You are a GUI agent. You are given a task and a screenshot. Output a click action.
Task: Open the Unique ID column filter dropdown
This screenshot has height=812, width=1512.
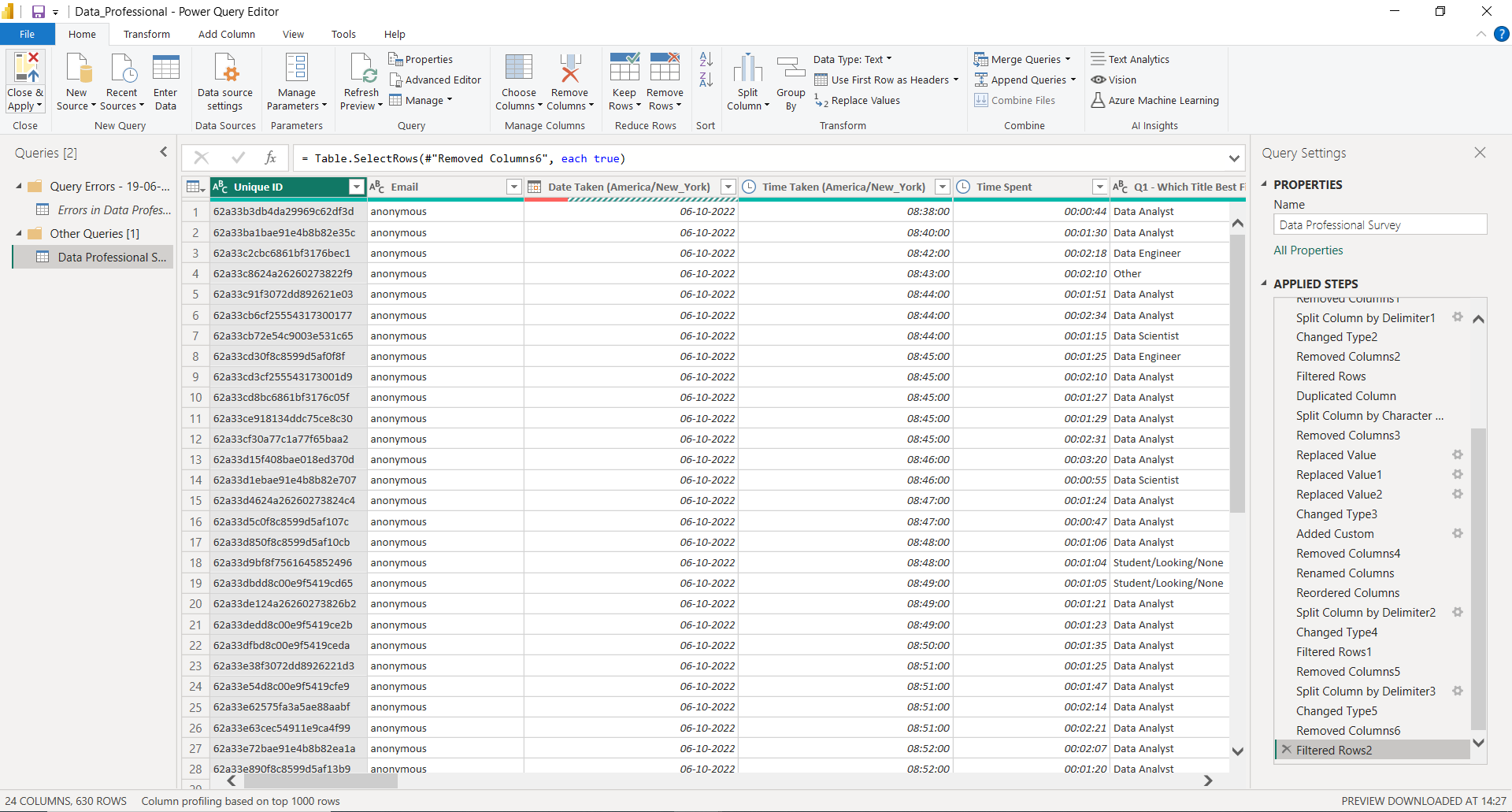(x=357, y=187)
